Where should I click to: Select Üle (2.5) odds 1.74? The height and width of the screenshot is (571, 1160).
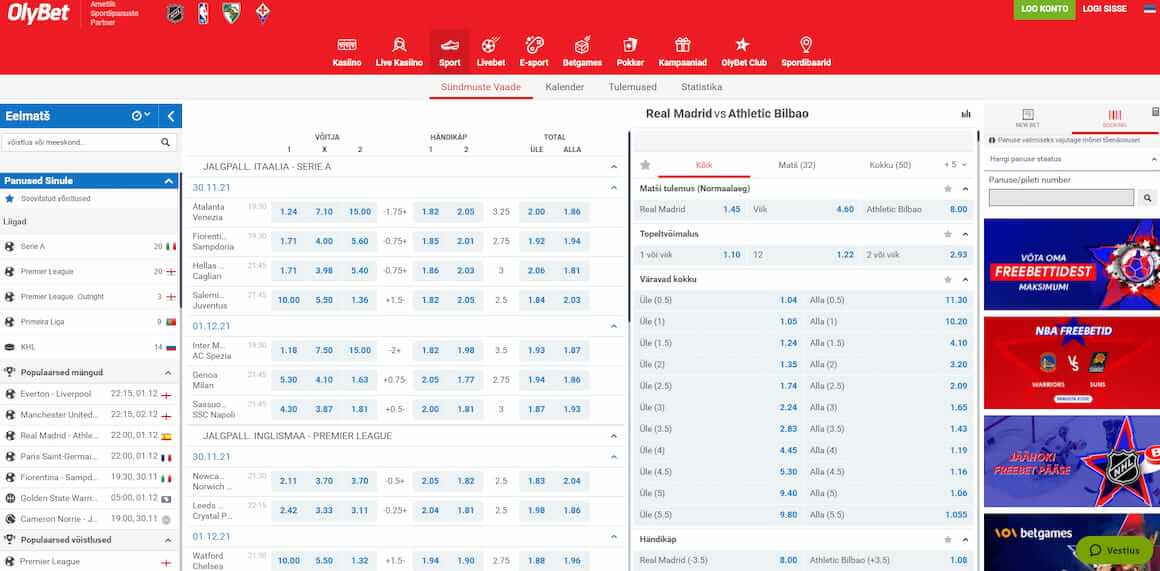[719, 386]
